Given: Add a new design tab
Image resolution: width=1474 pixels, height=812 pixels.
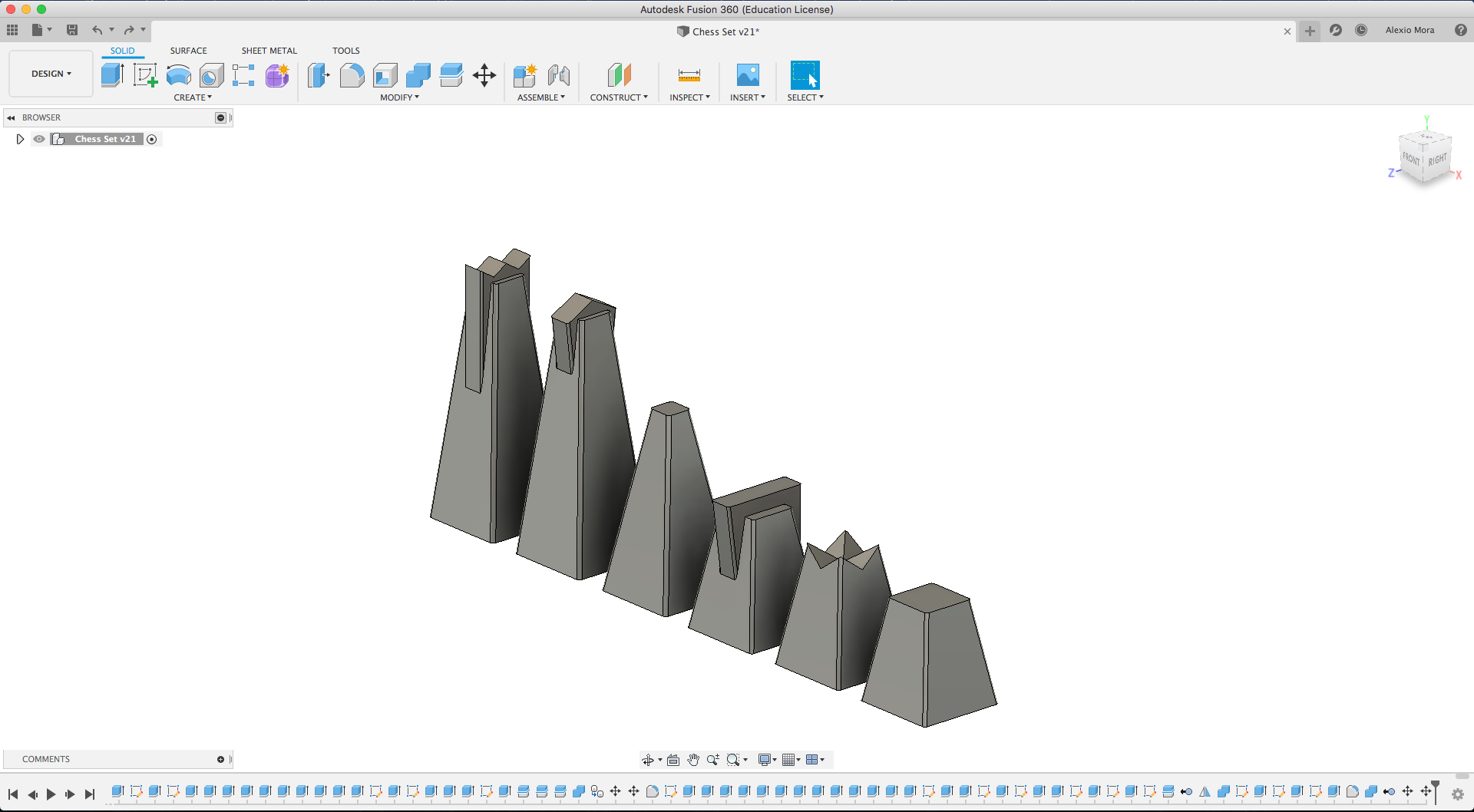Looking at the screenshot, I should (x=1310, y=31).
